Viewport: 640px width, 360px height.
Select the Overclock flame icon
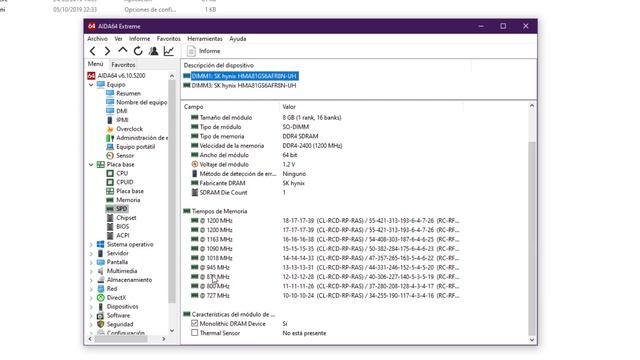(110, 129)
